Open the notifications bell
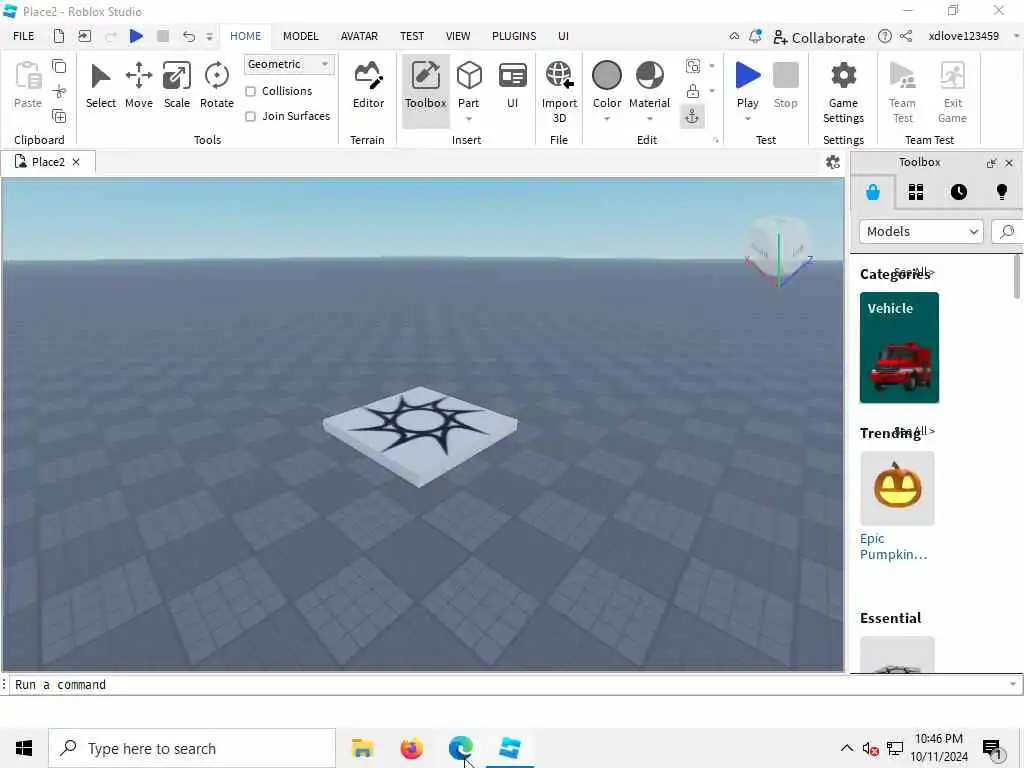1024x768 pixels. coord(755,37)
